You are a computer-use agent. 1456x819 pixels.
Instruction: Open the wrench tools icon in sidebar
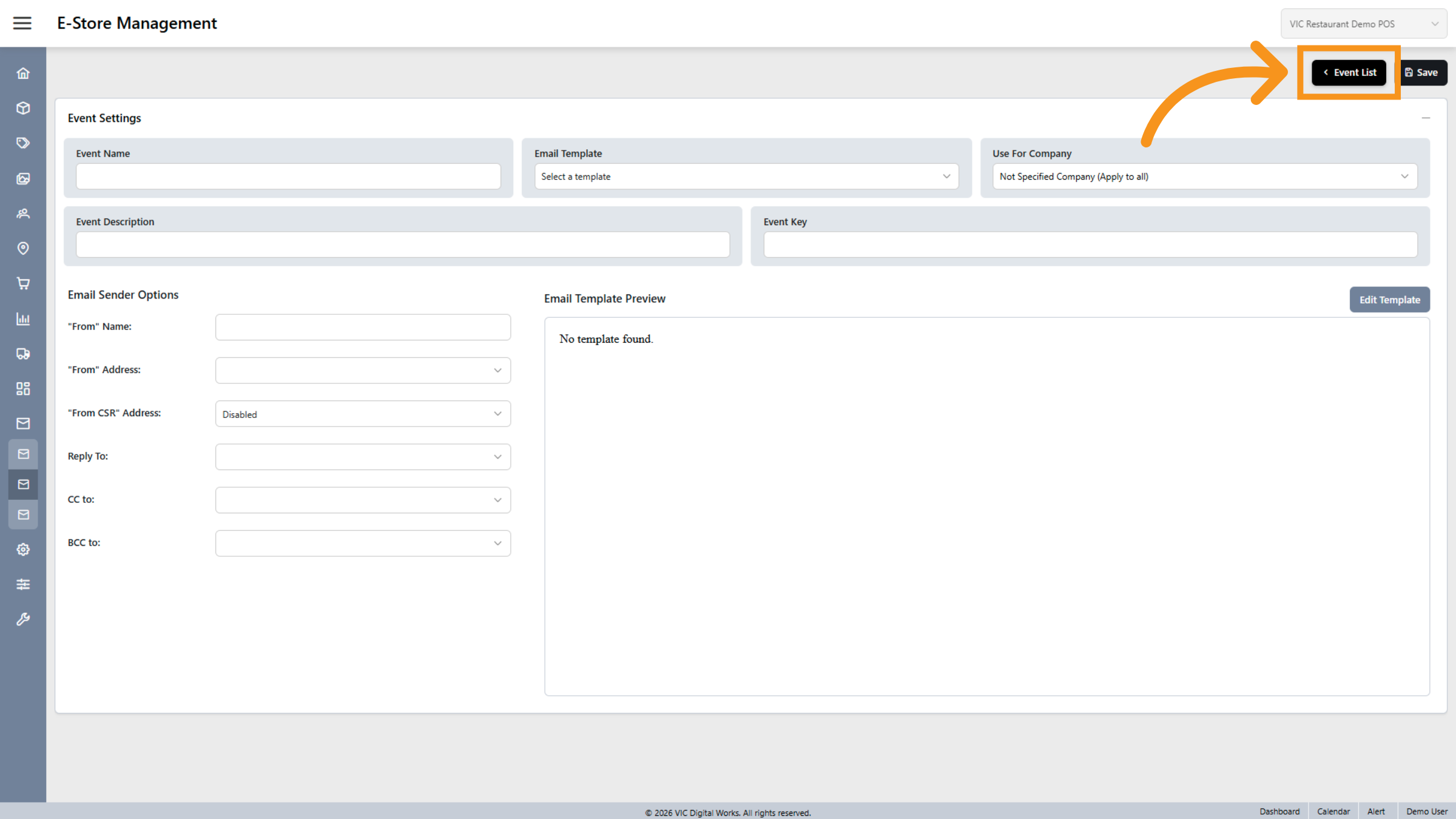click(23, 619)
